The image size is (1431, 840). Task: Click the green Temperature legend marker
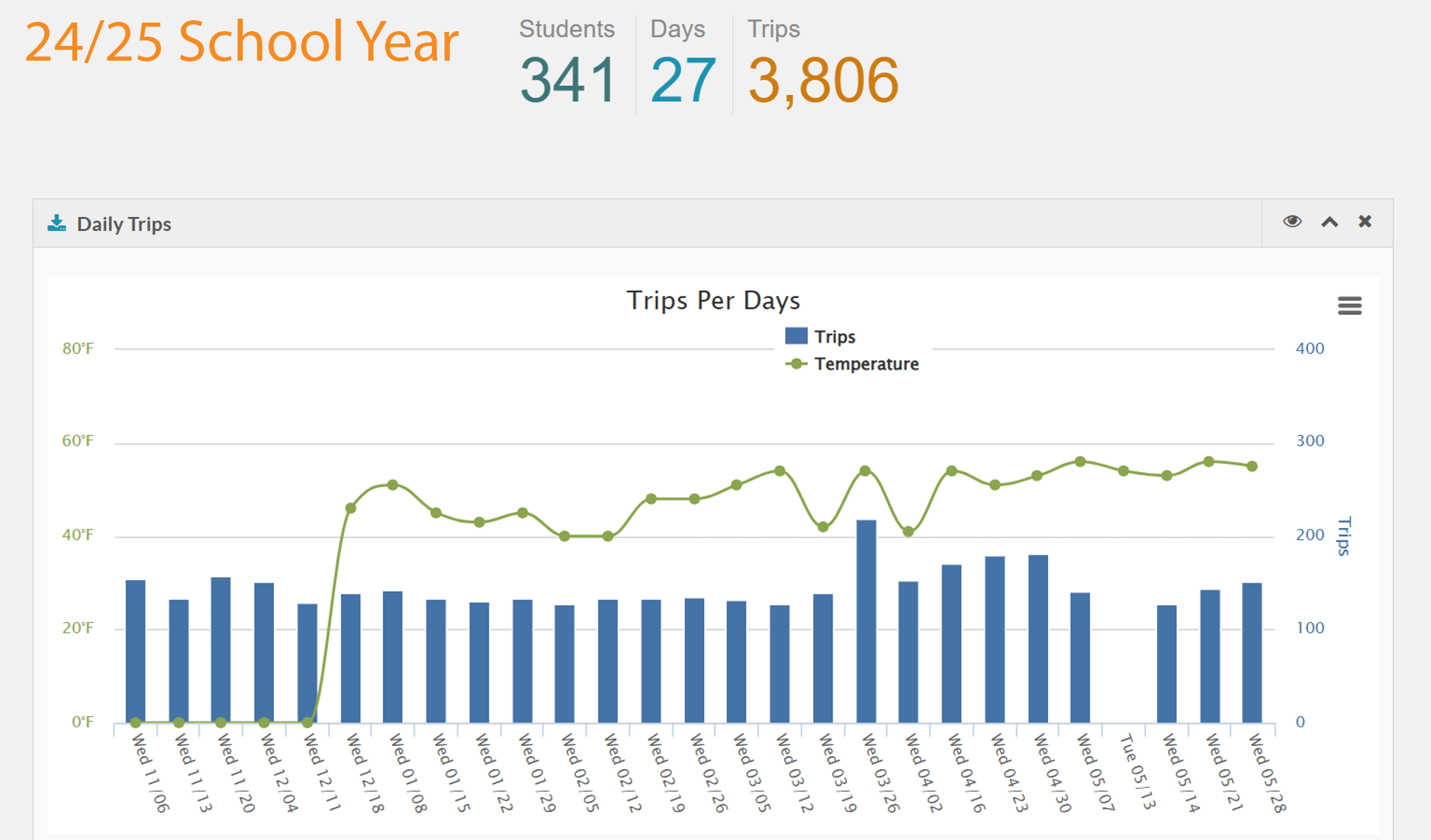click(796, 364)
